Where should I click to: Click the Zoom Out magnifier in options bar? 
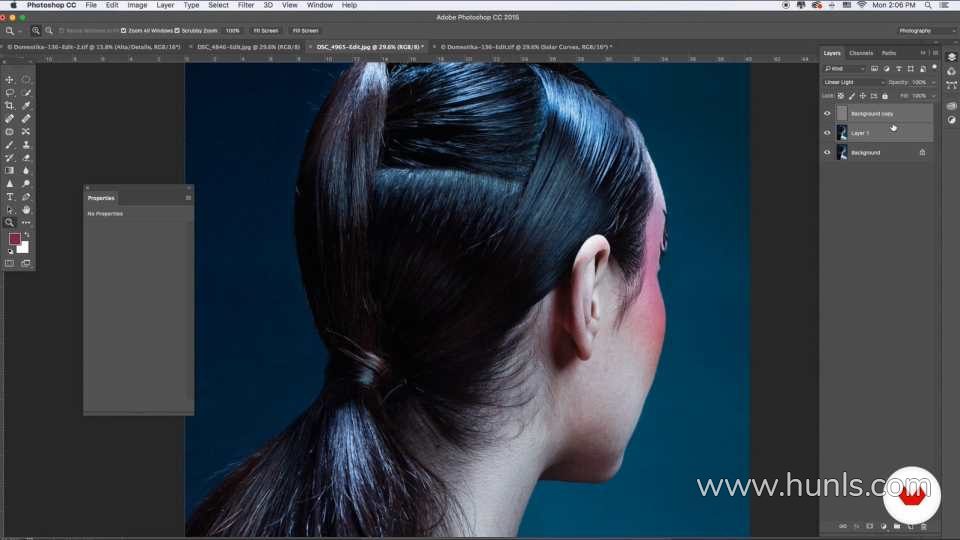(x=49, y=31)
